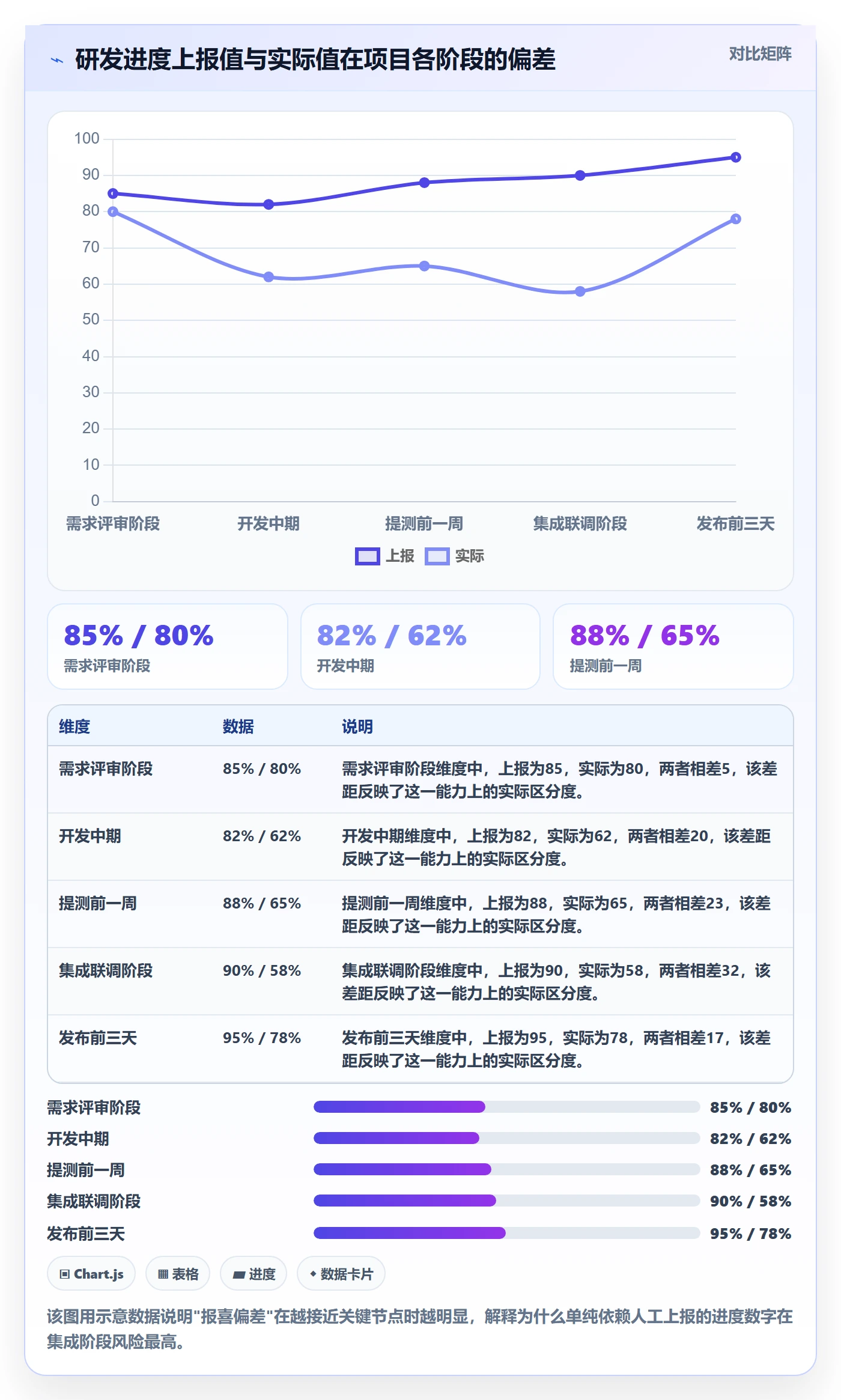Screen dimensions: 841x1400
Task: Click the 90% / 58% table cell
Action: pyautogui.click(x=262, y=970)
